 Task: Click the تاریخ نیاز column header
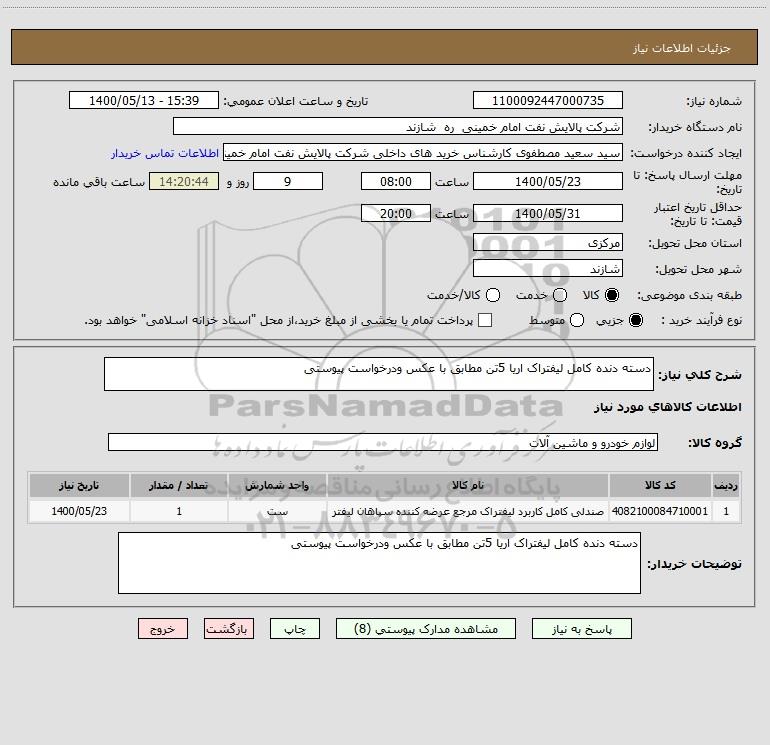[79, 485]
